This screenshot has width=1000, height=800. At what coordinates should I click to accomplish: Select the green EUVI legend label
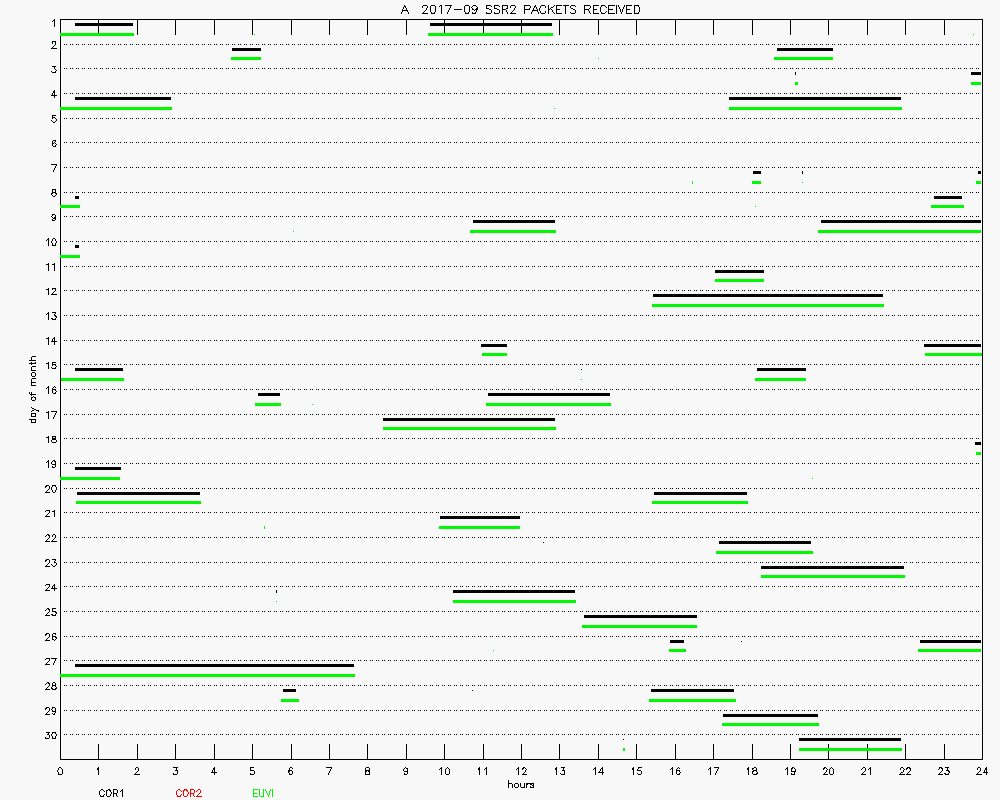(x=264, y=793)
